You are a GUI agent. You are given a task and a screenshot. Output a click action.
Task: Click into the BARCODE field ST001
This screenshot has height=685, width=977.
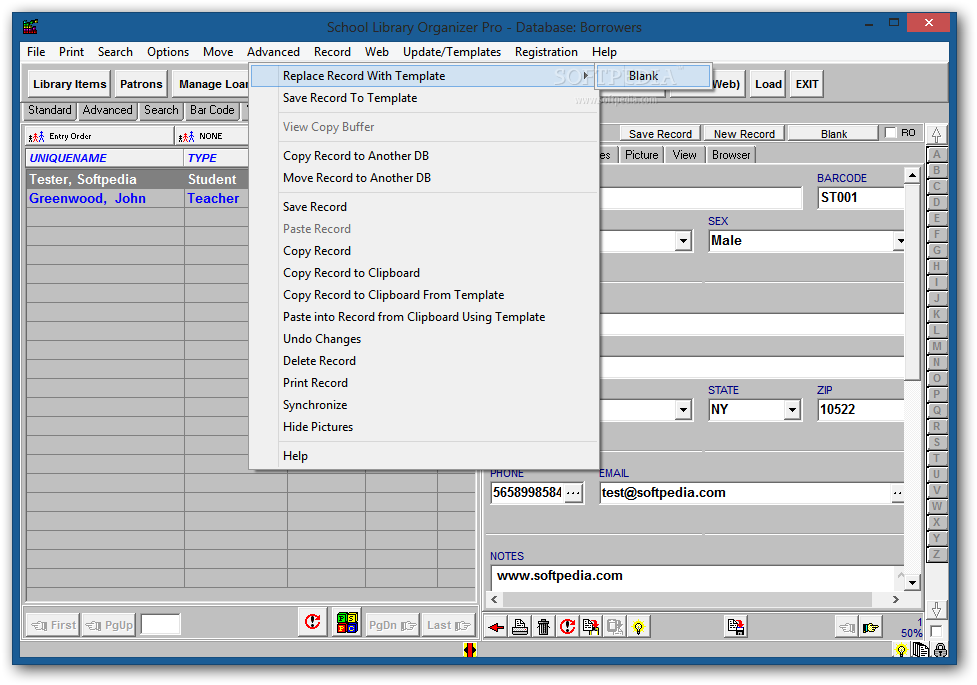point(861,198)
